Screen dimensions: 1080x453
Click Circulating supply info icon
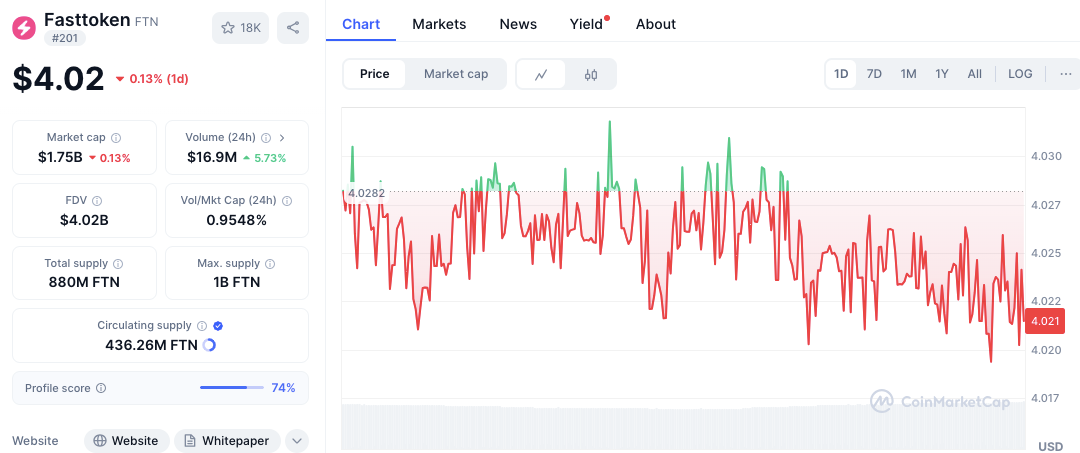pos(202,326)
